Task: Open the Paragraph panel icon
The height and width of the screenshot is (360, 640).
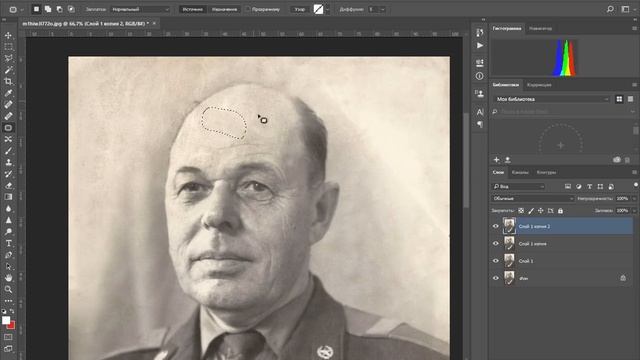Action: tap(480, 124)
